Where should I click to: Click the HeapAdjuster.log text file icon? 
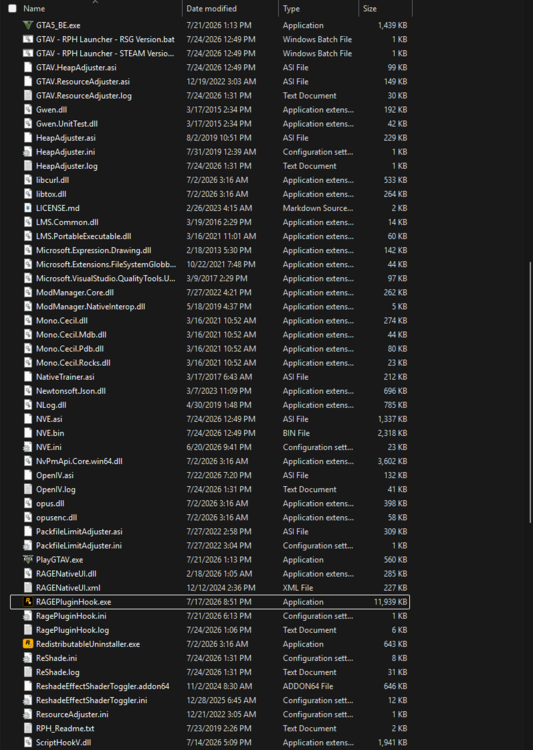pos(28,166)
